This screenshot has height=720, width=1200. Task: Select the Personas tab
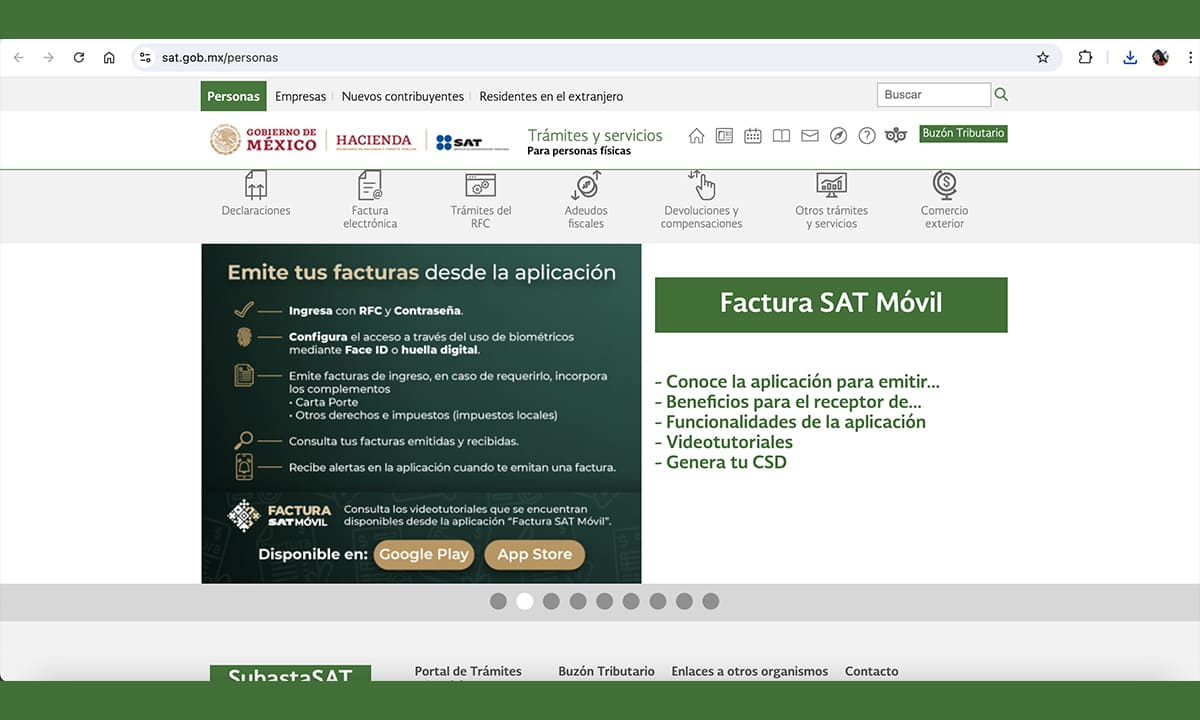[x=233, y=96]
